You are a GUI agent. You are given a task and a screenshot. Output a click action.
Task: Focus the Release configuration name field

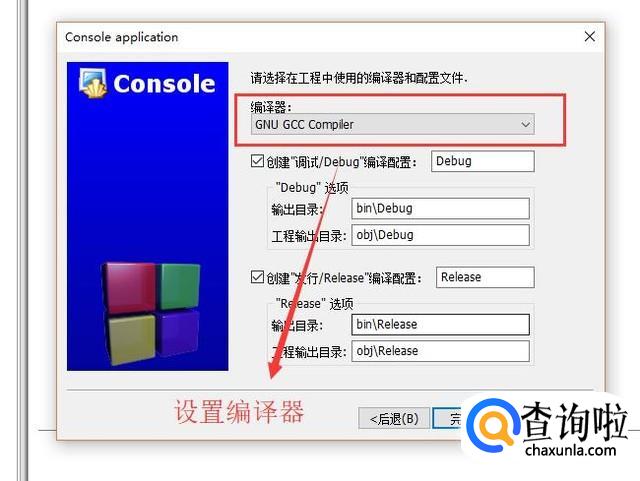click(x=485, y=277)
